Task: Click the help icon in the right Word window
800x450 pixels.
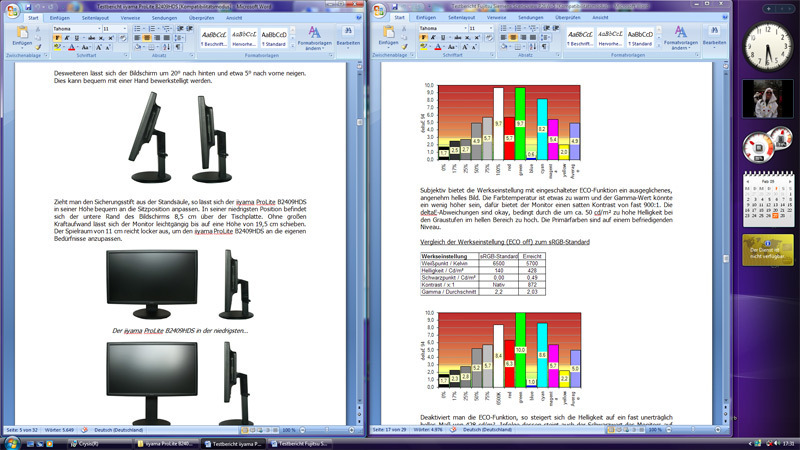Action: 725,17
